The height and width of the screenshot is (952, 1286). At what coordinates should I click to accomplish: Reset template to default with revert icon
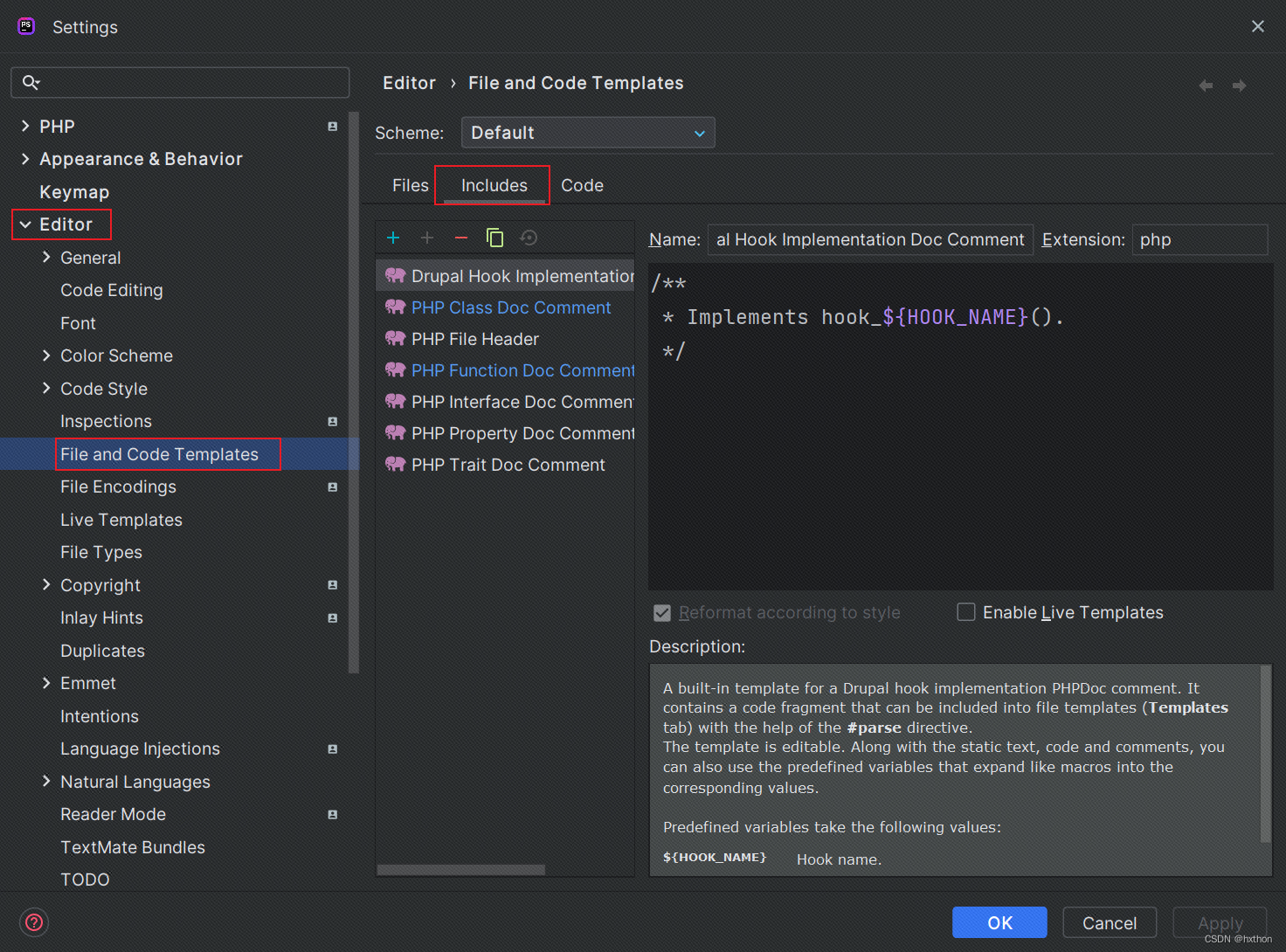(529, 238)
